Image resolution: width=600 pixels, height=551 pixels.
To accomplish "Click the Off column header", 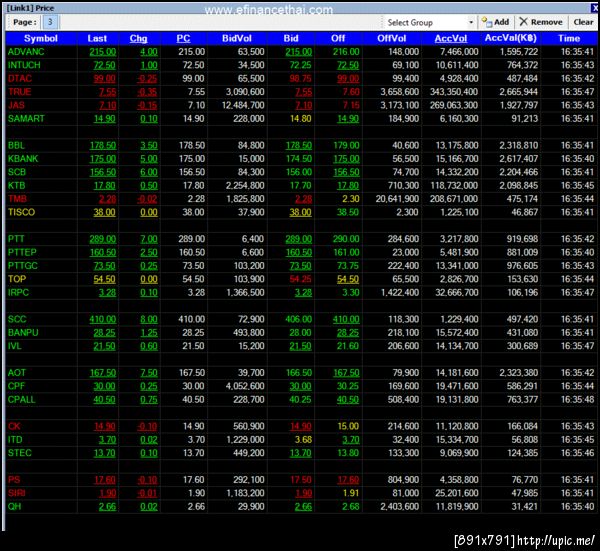I will pos(338,38).
